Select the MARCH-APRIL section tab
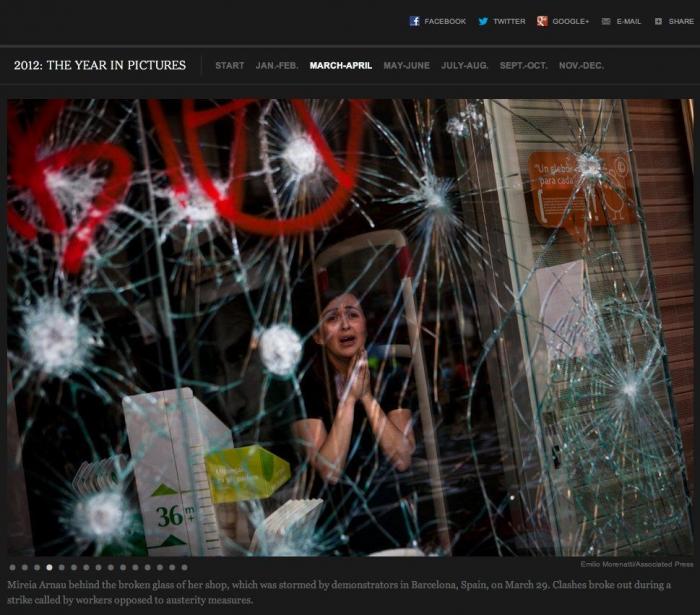Screen dimensions: 700x615 pos(341,66)
